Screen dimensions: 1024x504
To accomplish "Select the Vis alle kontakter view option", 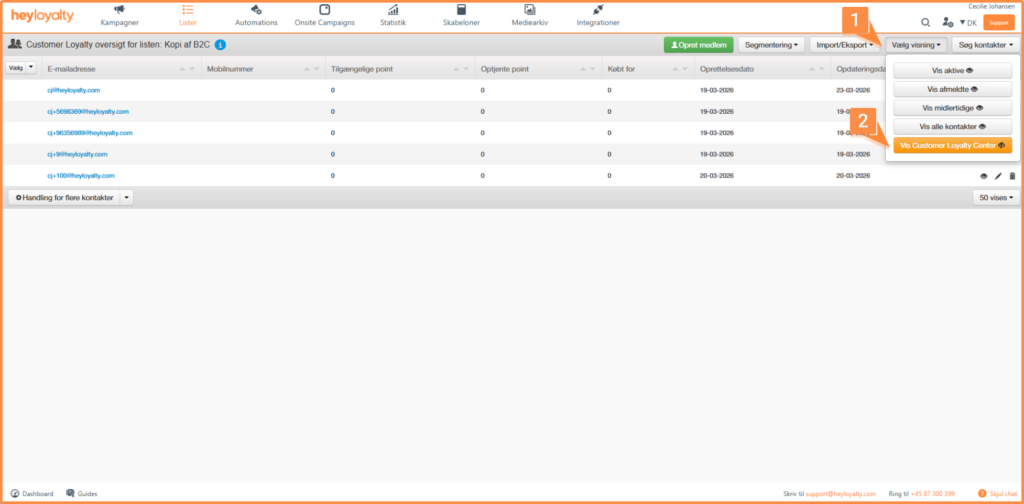I will 953,127.
